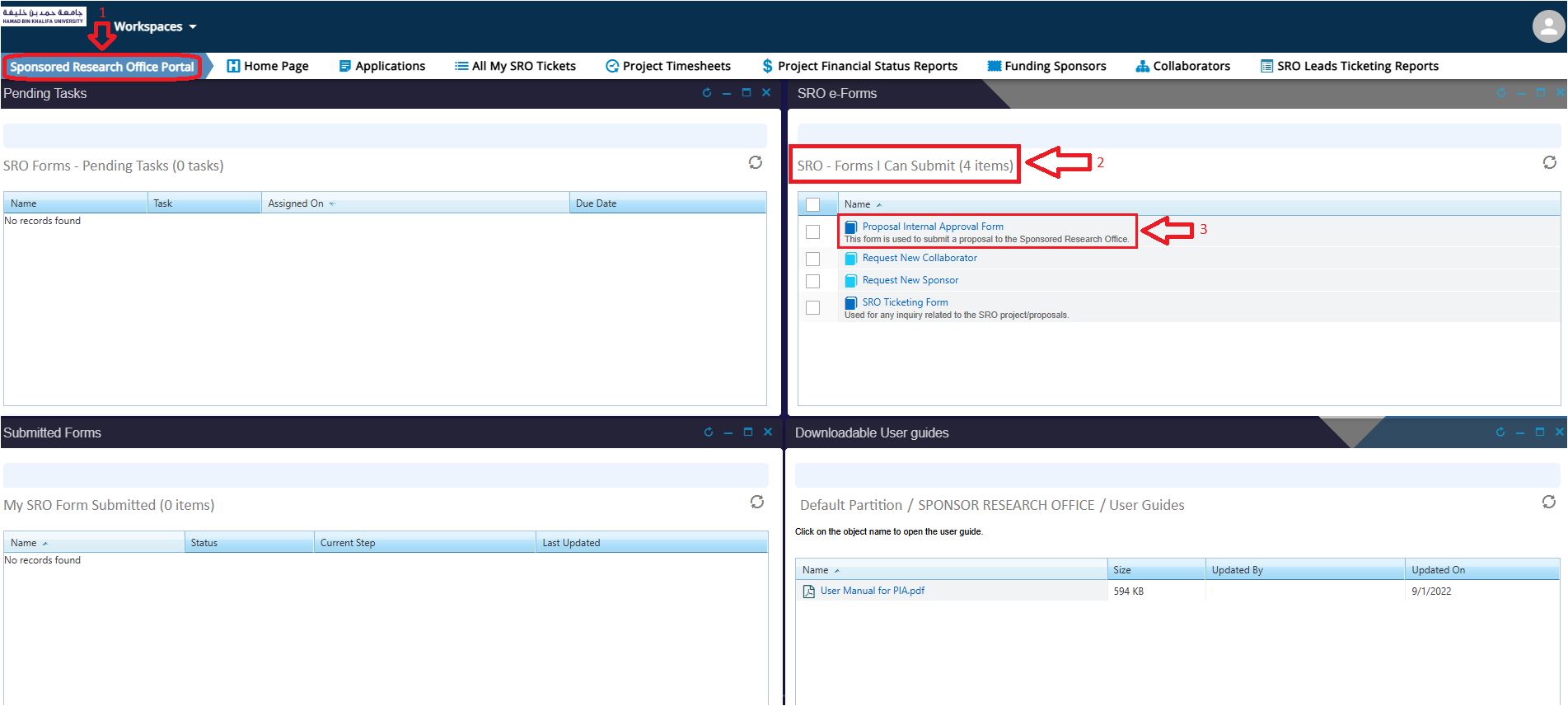The width and height of the screenshot is (1568, 706).
Task: Go to the Funding Sponsors tab
Action: point(1046,66)
